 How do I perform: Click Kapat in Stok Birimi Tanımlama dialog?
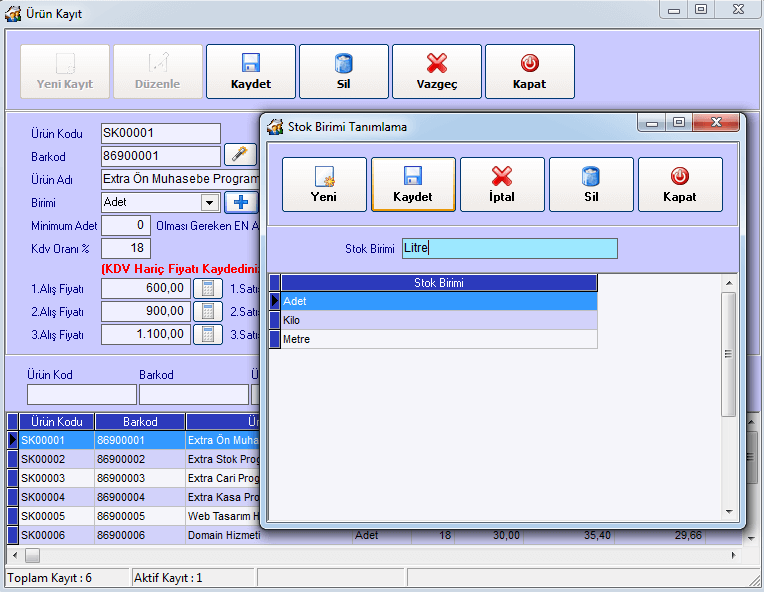680,184
